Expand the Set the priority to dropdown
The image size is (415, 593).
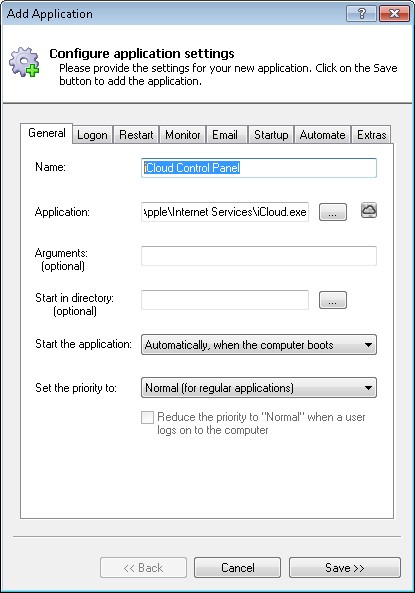click(259, 388)
